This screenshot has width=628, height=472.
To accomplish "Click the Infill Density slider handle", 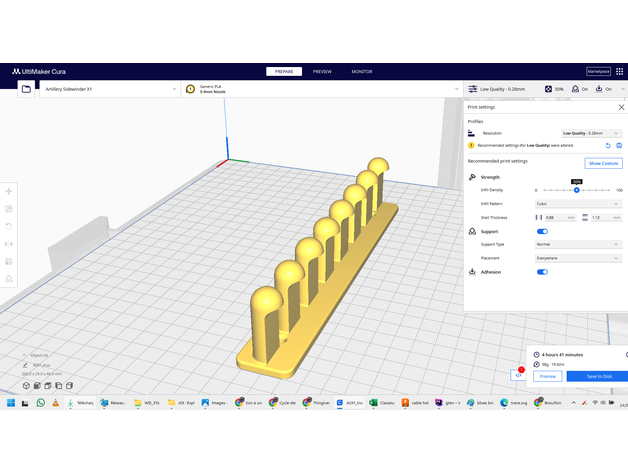I will coord(577,190).
